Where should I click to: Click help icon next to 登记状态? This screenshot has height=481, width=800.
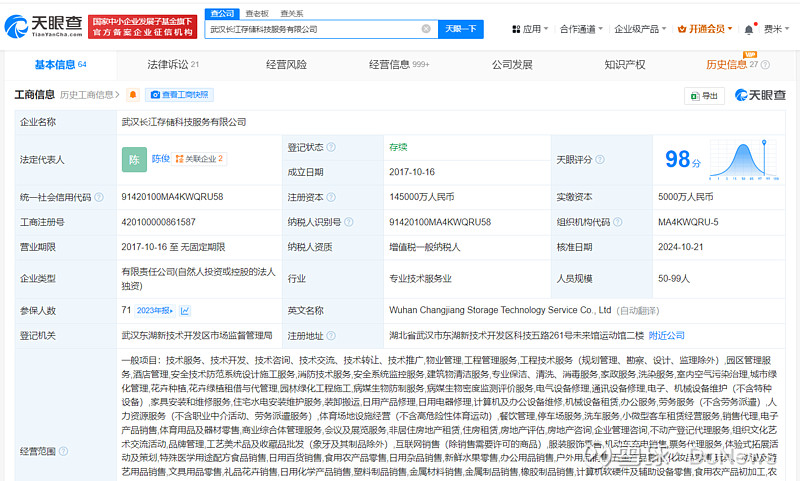[x=331, y=147]
